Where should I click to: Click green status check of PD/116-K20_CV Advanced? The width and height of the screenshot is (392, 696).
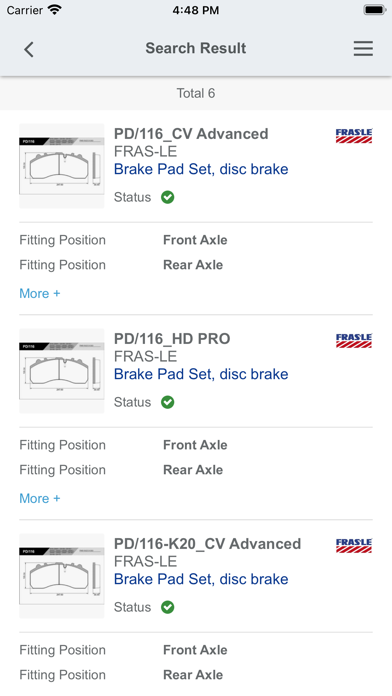coord(167,607)
